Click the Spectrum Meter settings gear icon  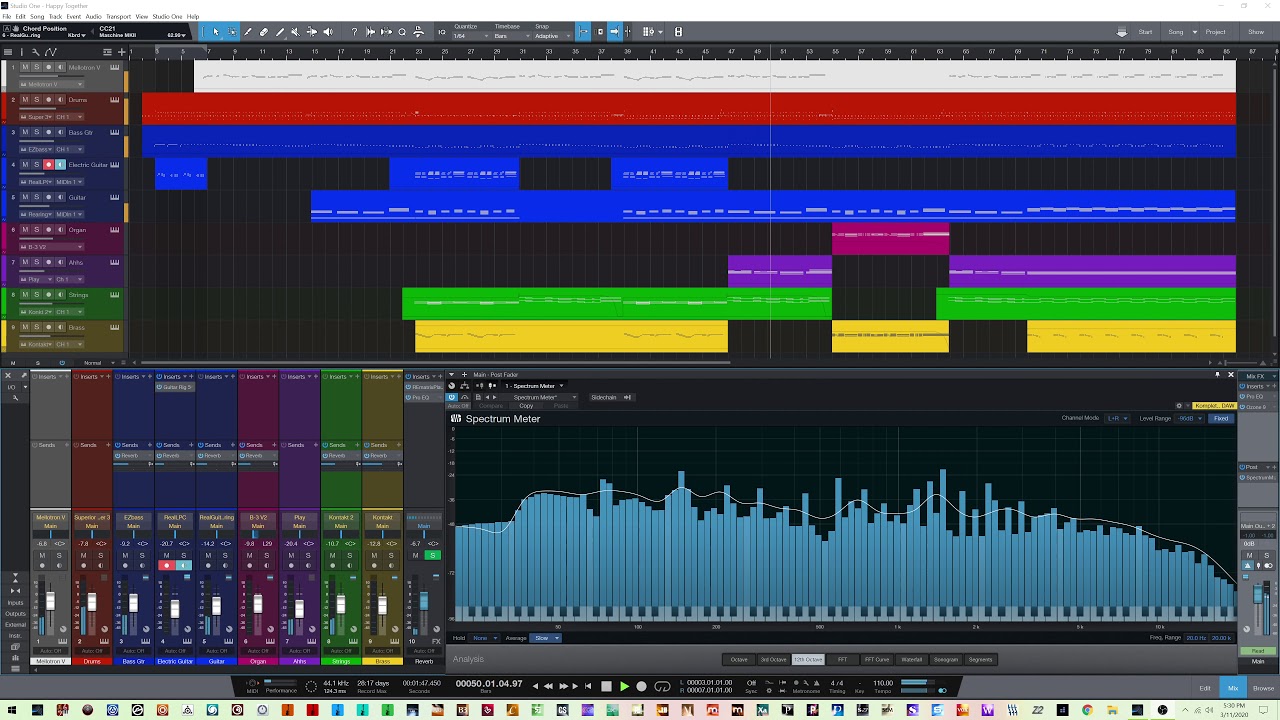click(1179, 406)
